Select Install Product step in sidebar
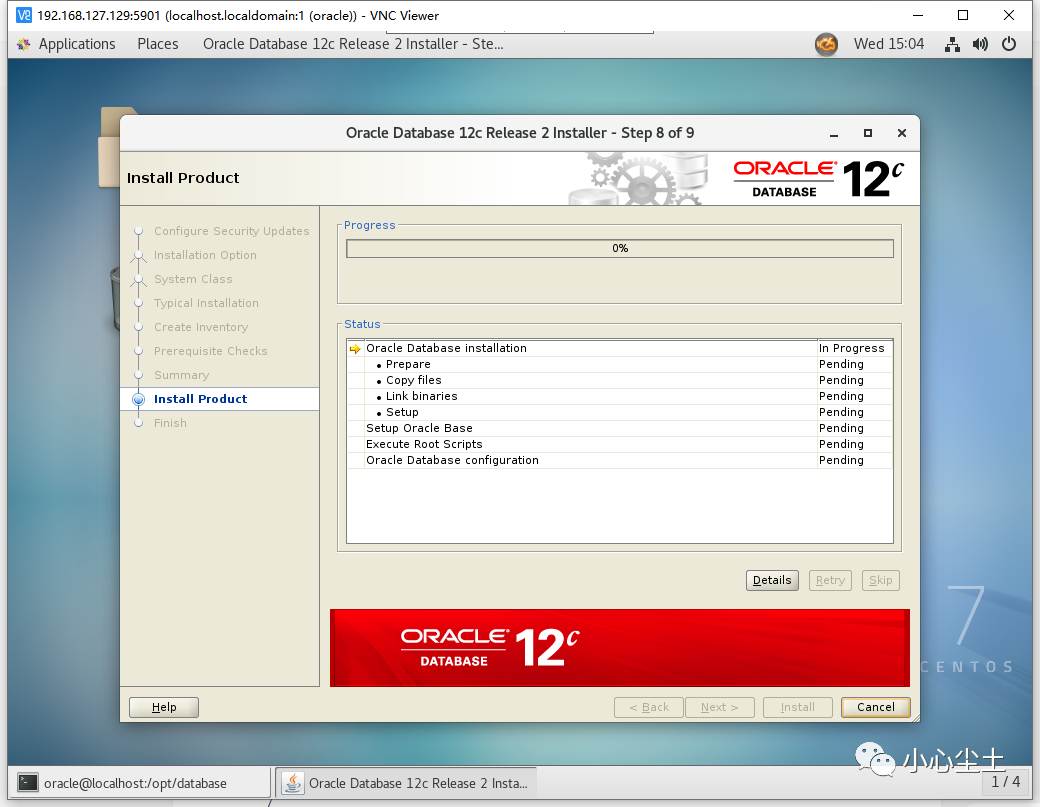This screenshot has height=807, width=1040. pyautogui.click(x=200, y=399)
